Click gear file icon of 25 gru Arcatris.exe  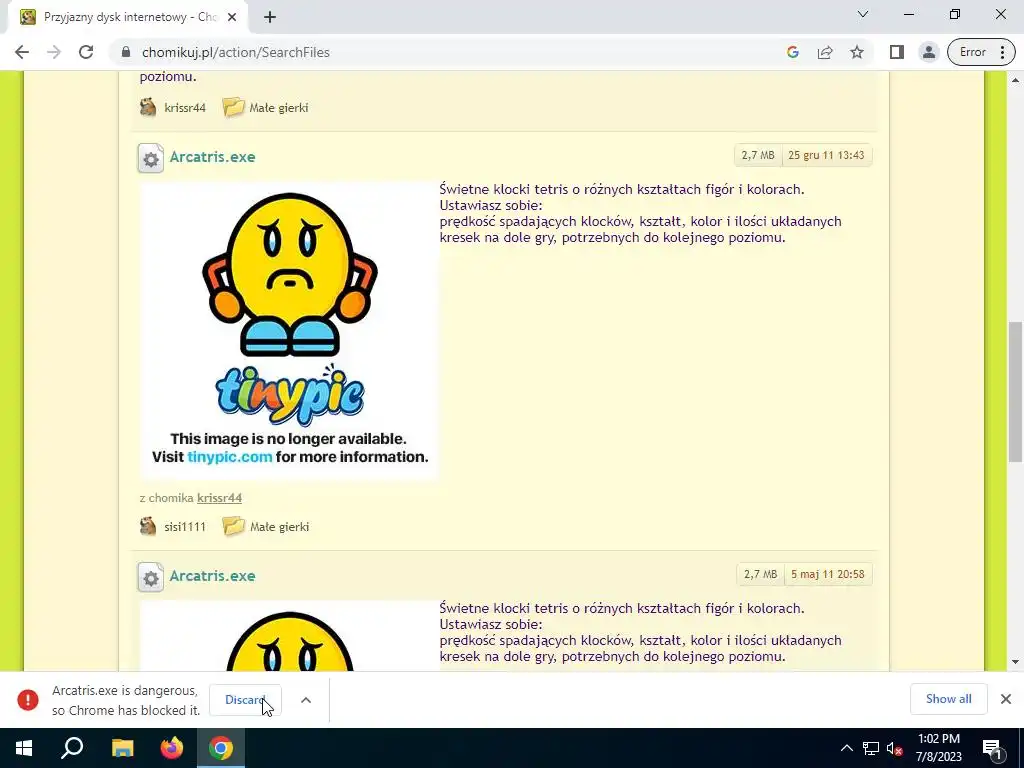tap(151, 158)
